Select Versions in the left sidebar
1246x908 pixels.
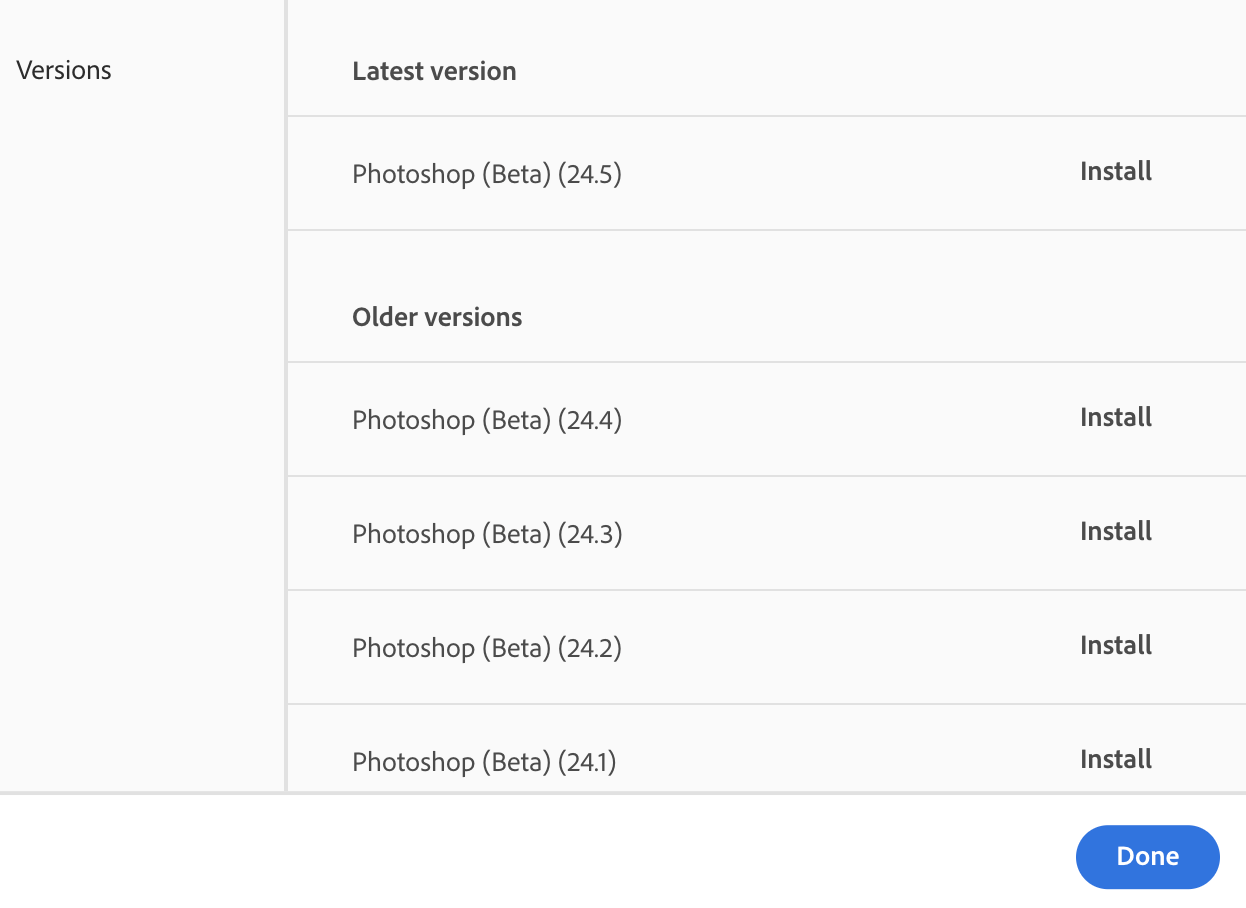63,70
